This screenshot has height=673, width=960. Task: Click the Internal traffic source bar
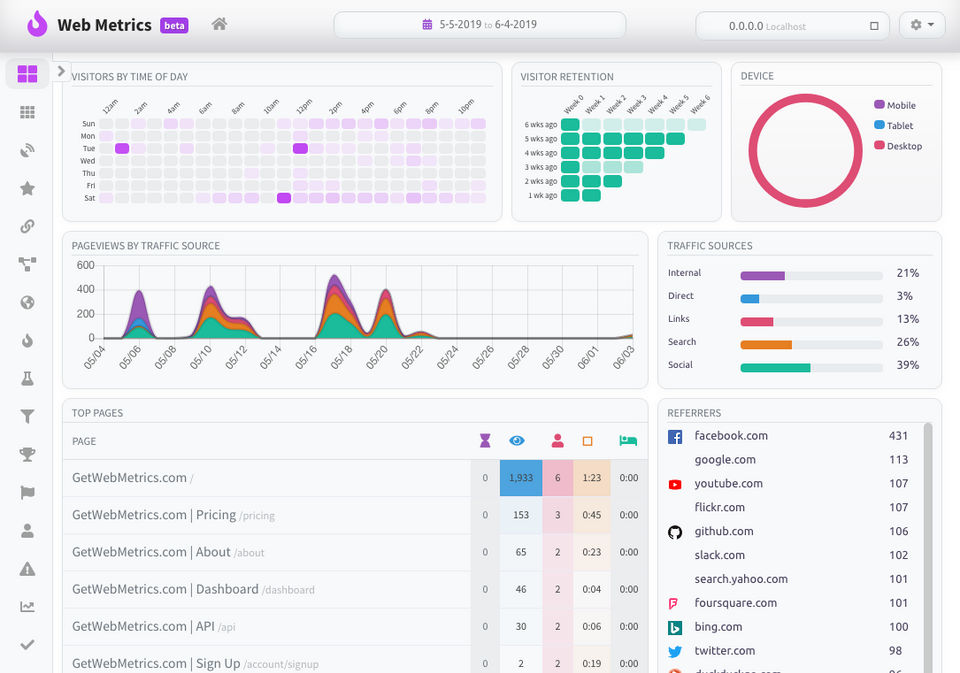coord(811,276)
